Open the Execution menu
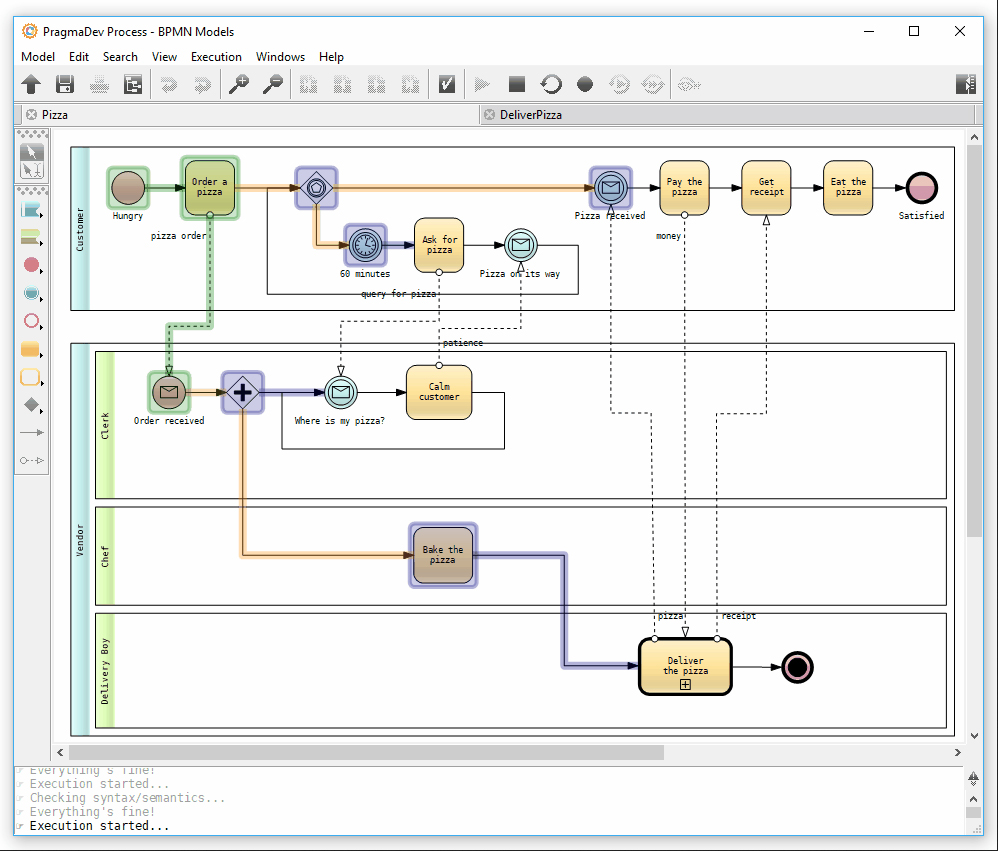 (x=216, y=57)
